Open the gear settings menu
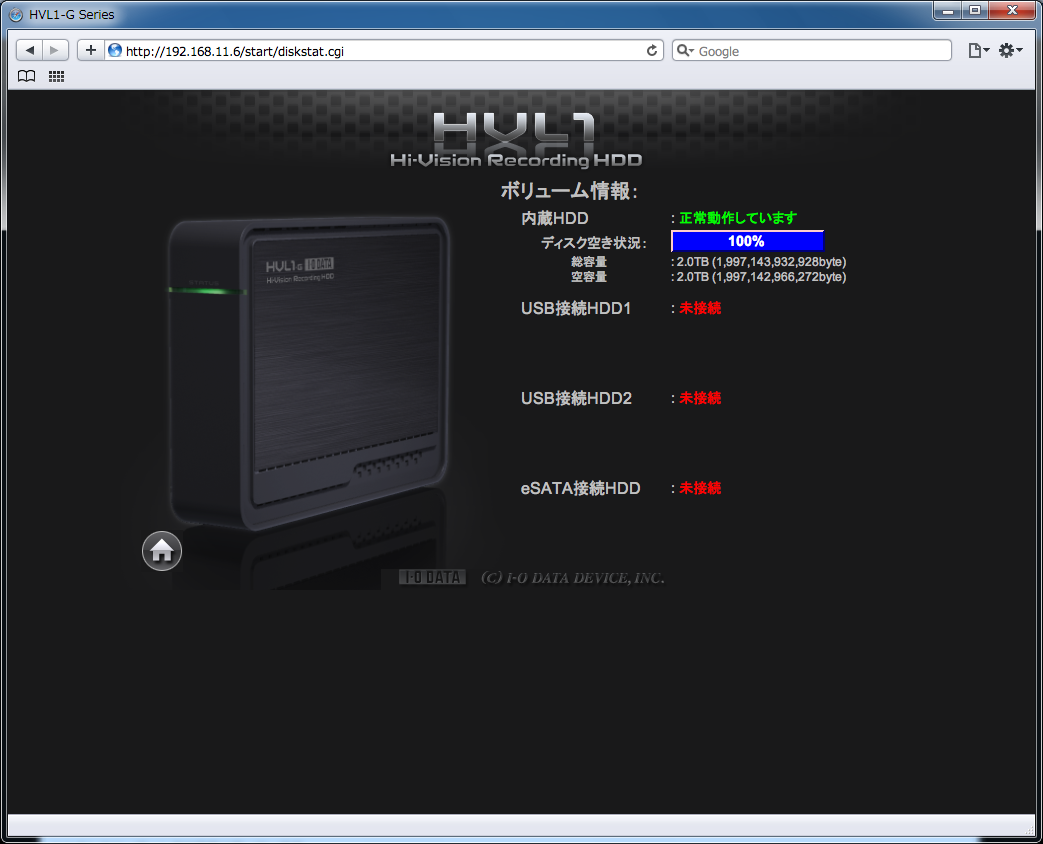This screenshot has height=844, width=1043. tap(1010, 51)
